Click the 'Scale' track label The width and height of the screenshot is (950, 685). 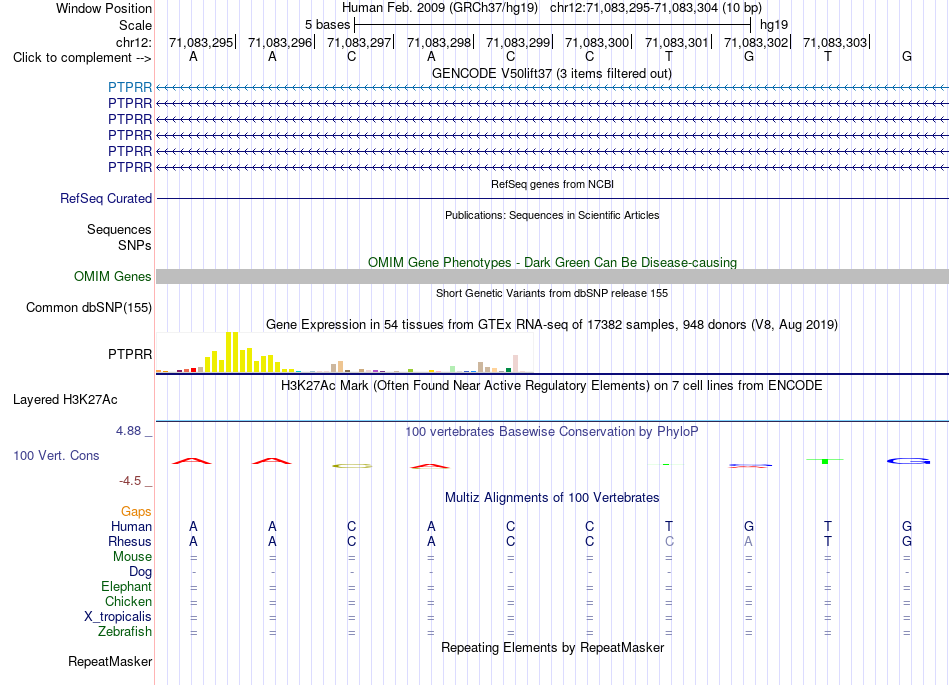coord(135,25)
